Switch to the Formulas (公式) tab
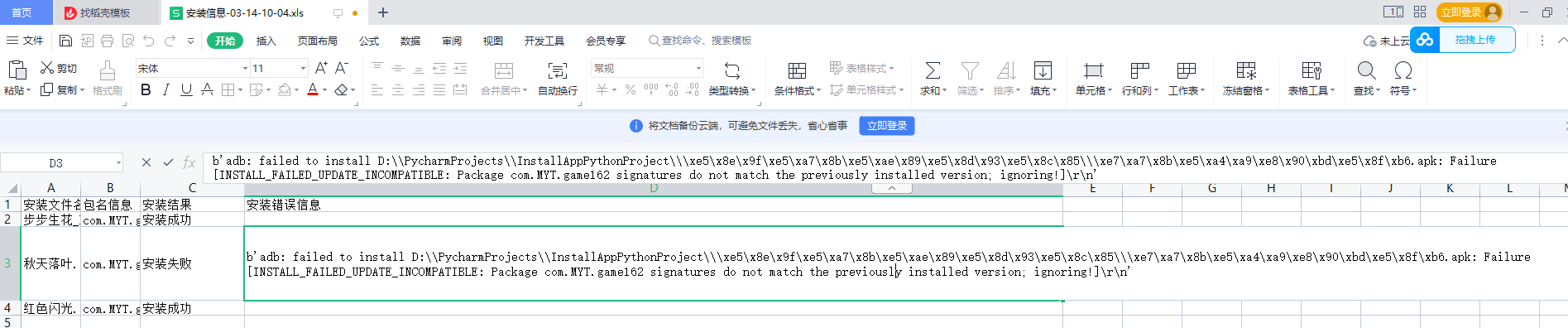This screenshot has height=328, width=1568. (369, 41)
